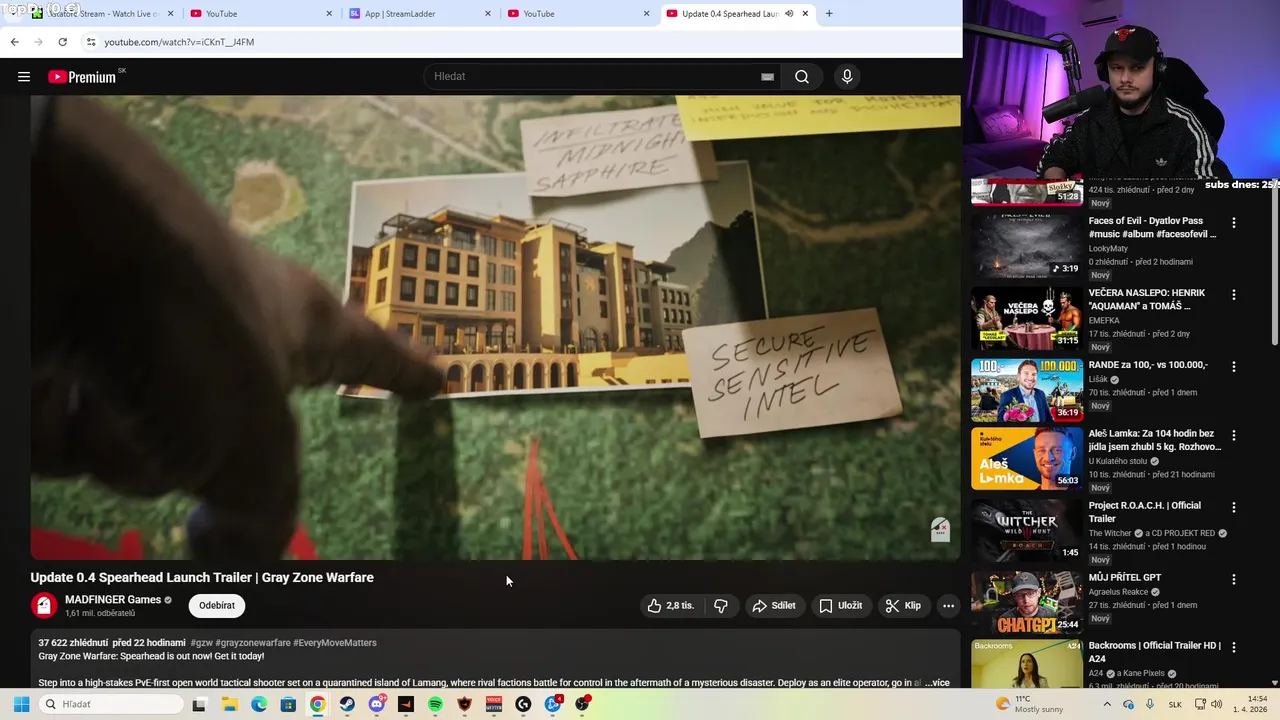Viewport: 1280px width, 720px height.
Task: Click the Windows Start button
Action: click(21, 705)
